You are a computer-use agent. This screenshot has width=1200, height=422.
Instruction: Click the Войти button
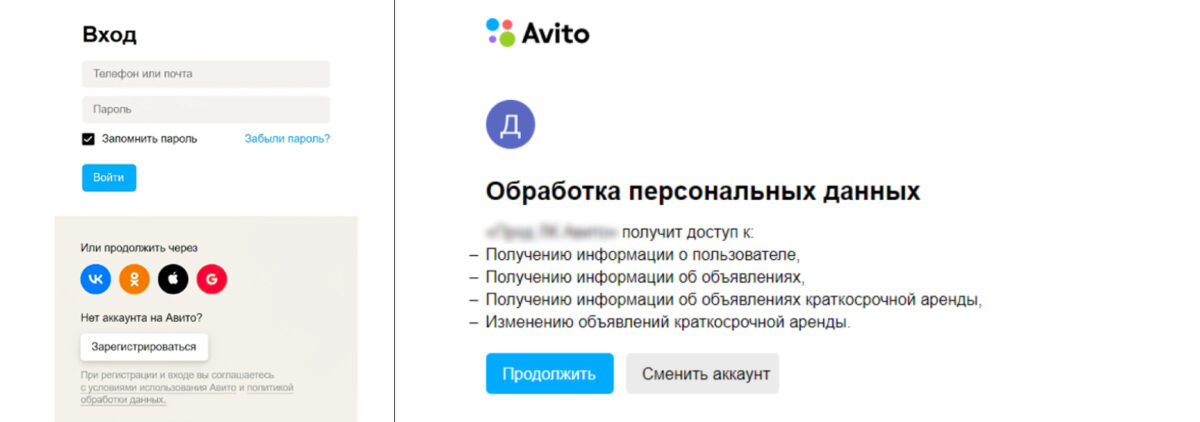pos(109,178)
